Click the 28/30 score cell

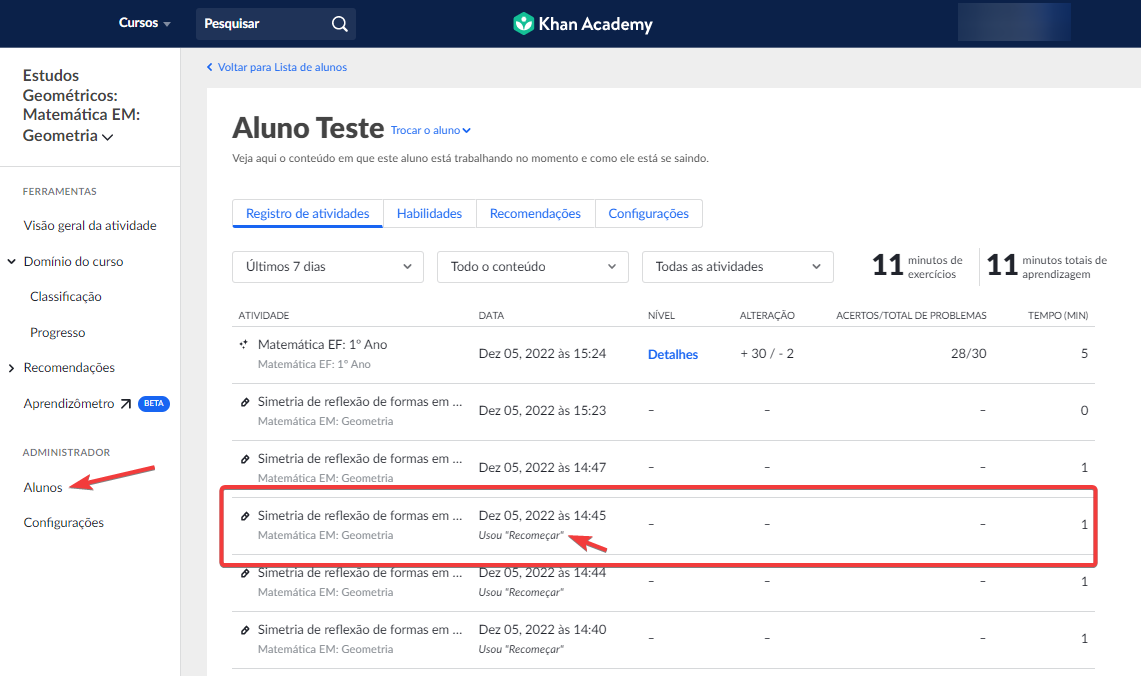(x=969, y=354)
